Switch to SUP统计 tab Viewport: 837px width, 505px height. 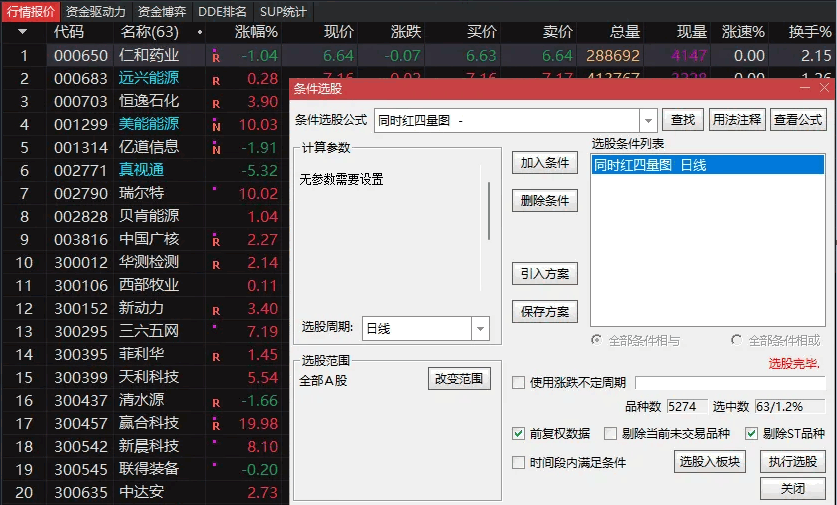pyautogui.click(x=283, y=11)
